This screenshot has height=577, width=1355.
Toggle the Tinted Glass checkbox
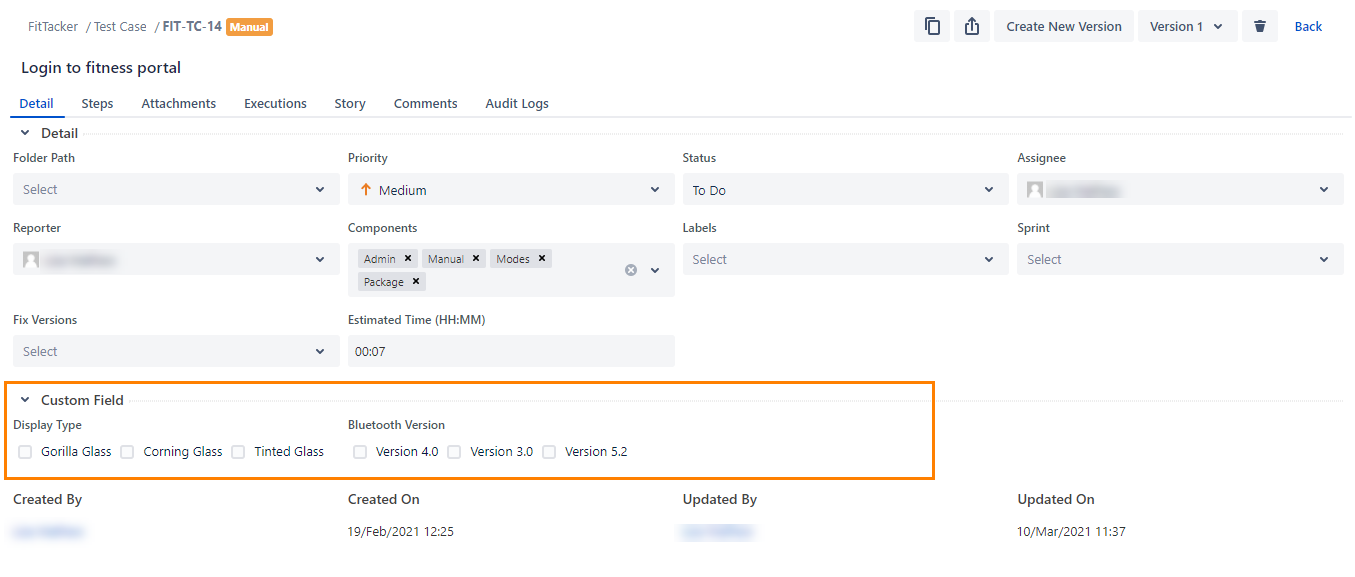pyautogui.click(x=238, y=452)
